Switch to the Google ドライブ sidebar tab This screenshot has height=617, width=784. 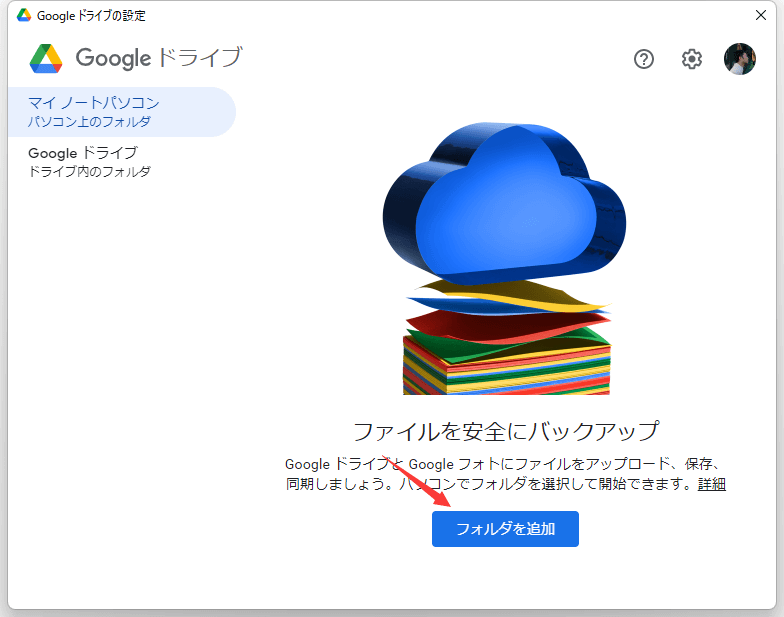(x=122, y=162)
